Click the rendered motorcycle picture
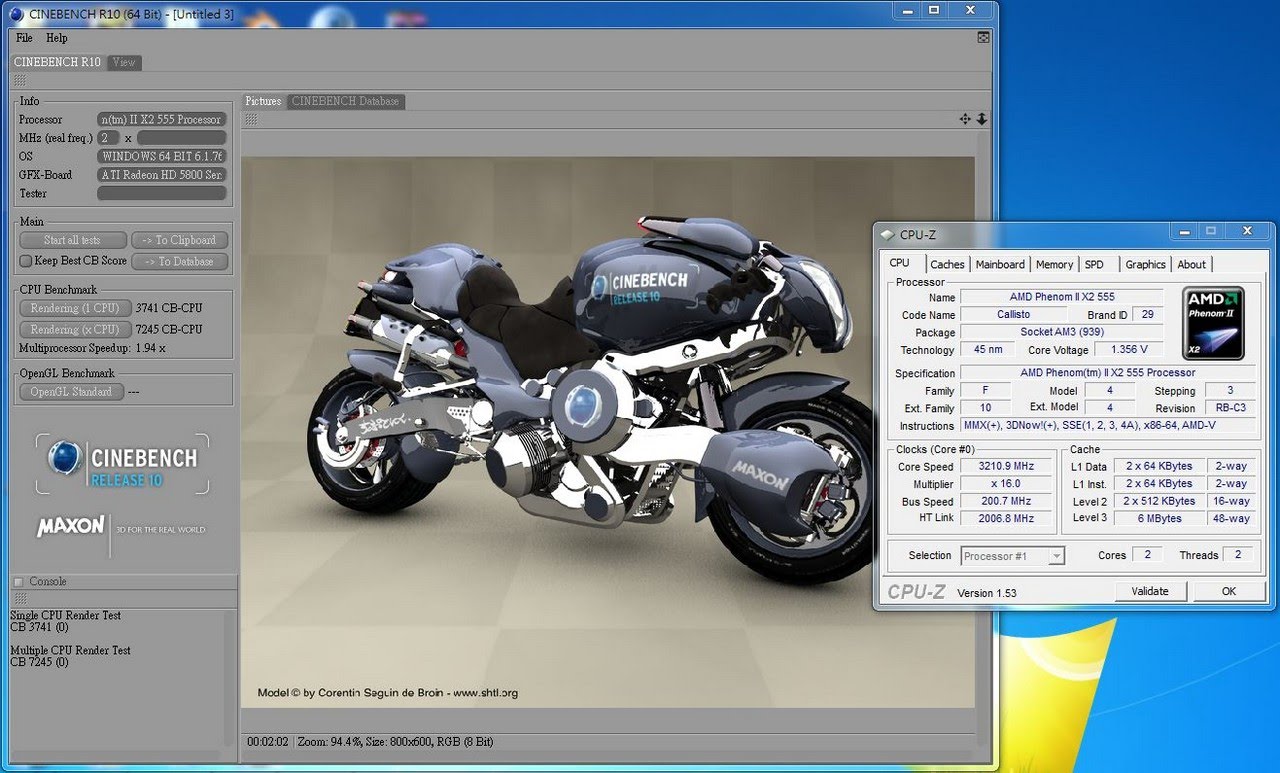1280x773 pixels. pos(607,432)
